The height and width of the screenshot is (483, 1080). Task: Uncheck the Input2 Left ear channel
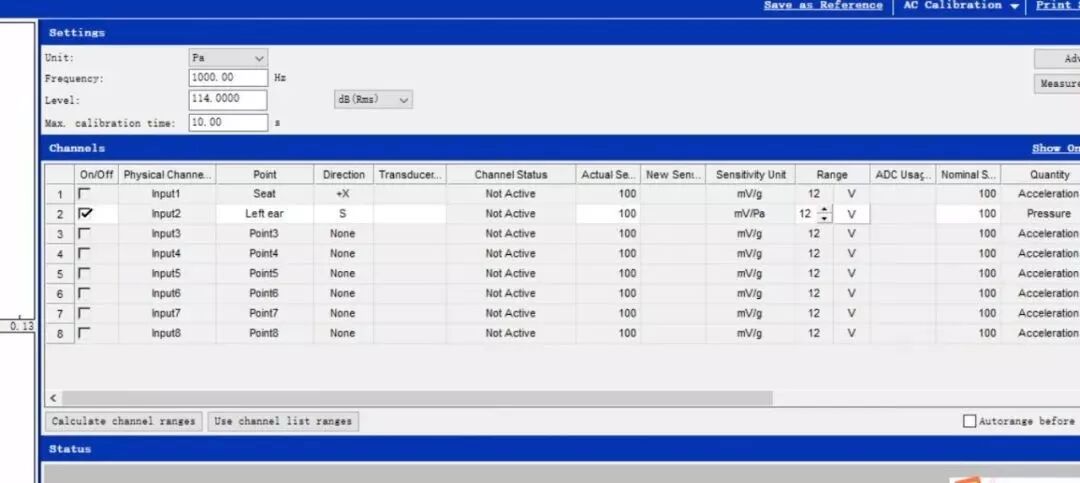85,214
